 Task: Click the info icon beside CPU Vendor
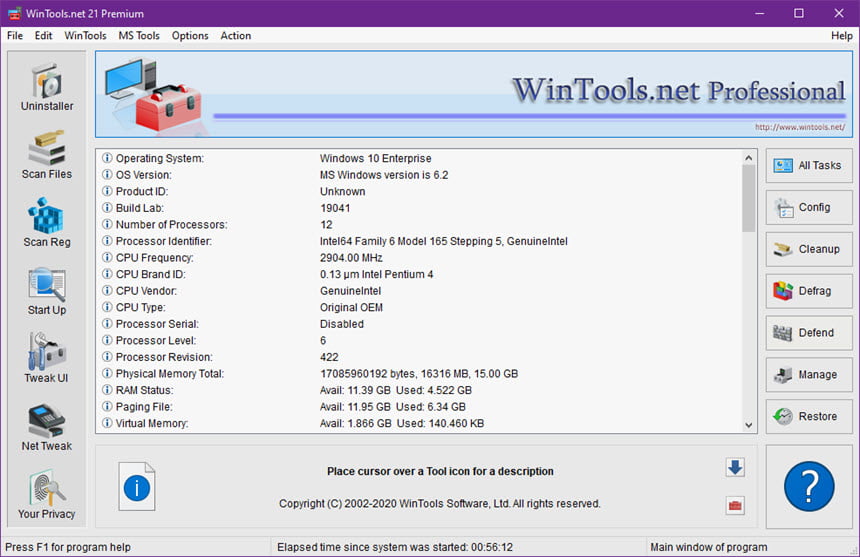[x=108, y=291]
